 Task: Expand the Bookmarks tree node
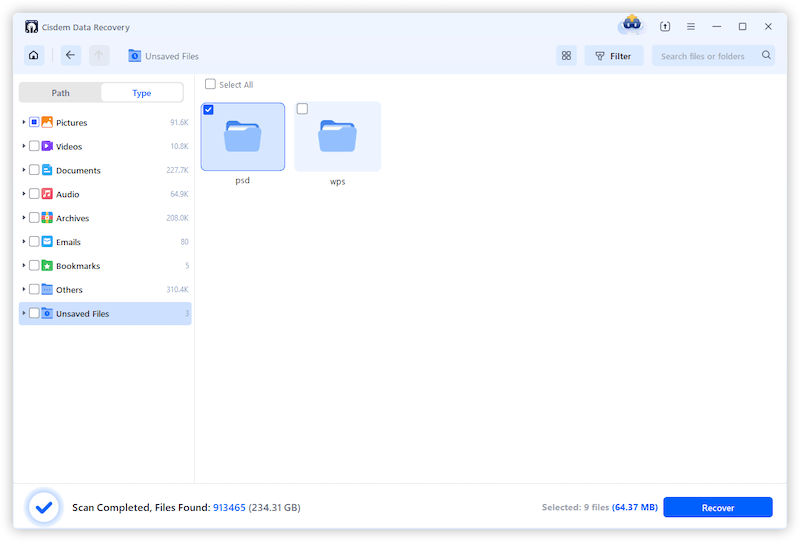(23, 265)
